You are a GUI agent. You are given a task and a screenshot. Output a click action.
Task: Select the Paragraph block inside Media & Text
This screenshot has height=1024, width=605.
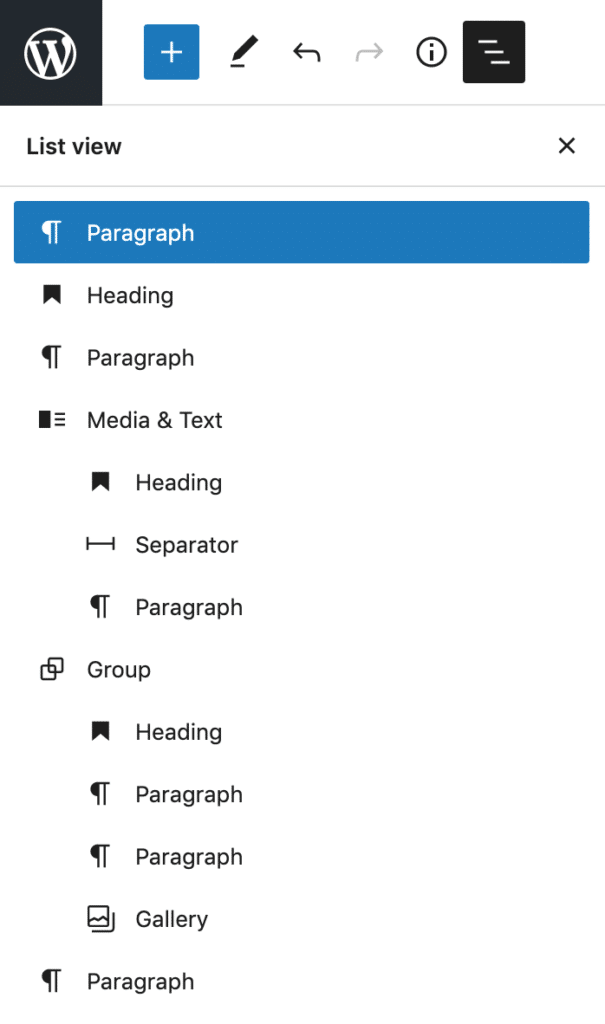(188, 606)
